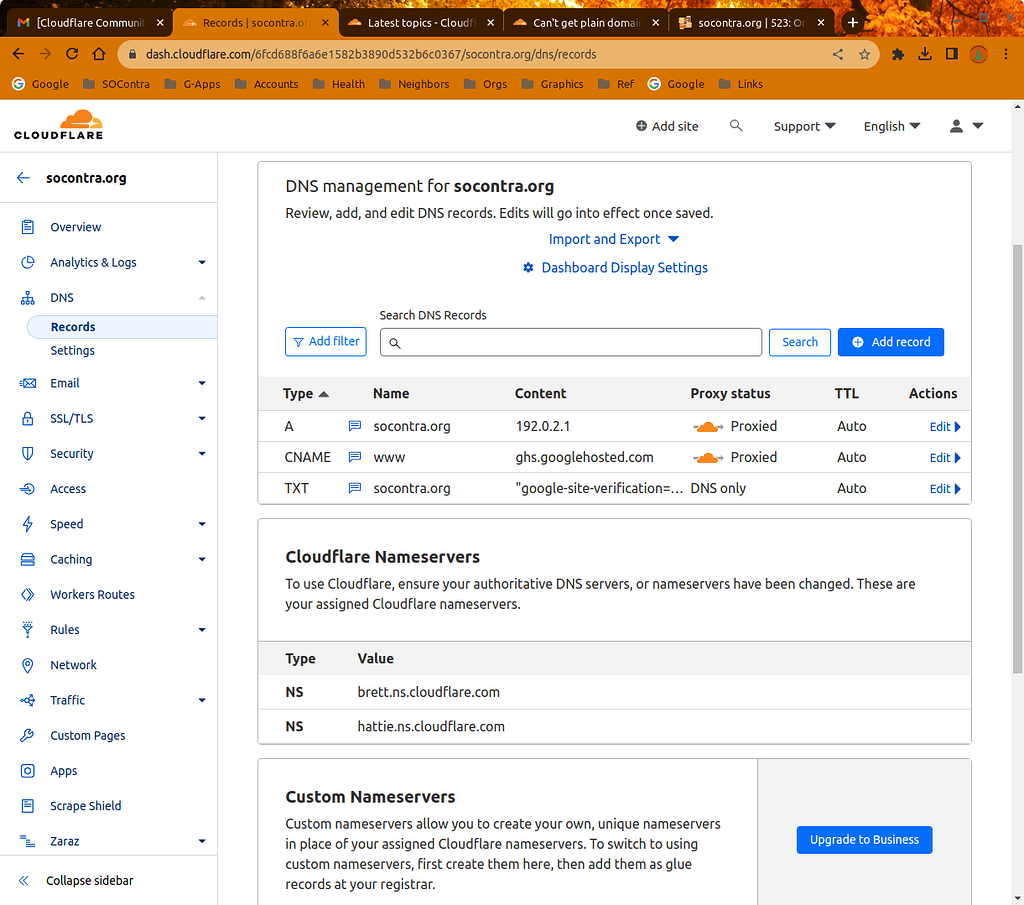Open the browser extensions puzzle icon
The width and height of the screenshot is (1024, 905).
898,54
